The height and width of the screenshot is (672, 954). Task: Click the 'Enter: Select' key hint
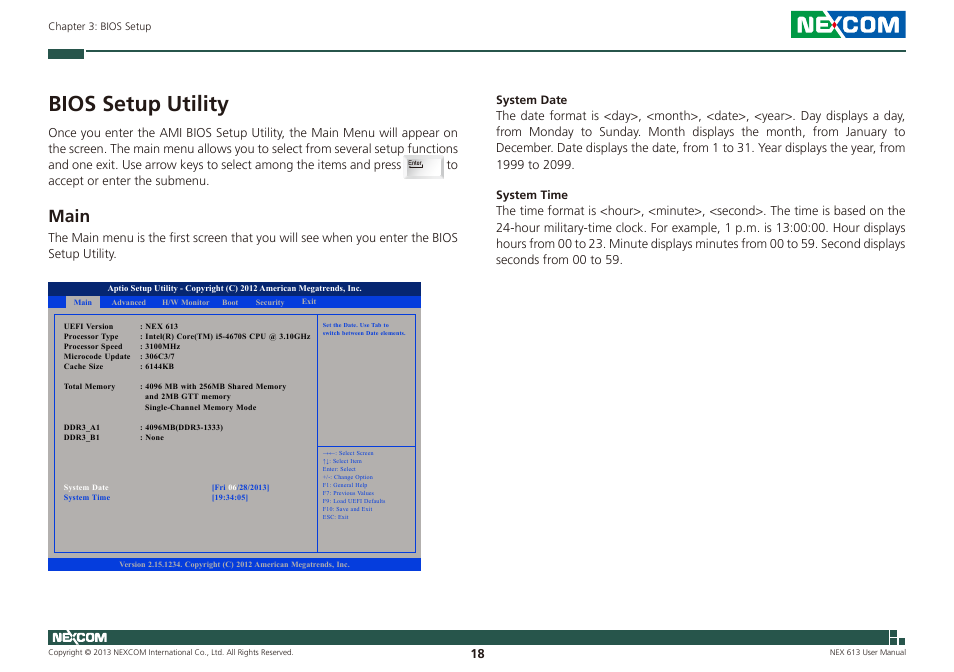(x=339, y=469)
